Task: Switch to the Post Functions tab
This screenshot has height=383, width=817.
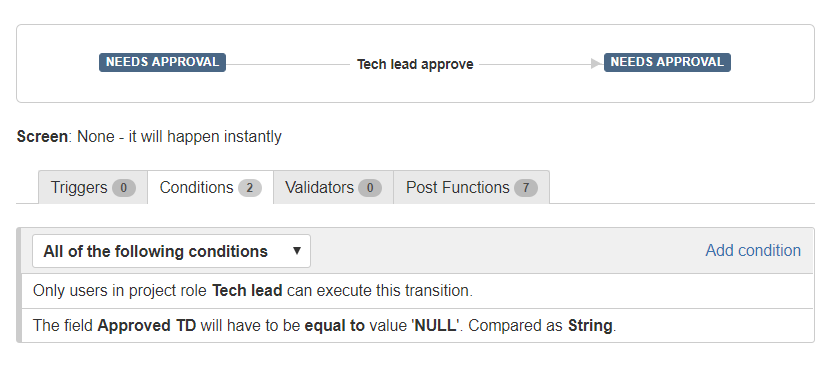Action: pos(472,187)
